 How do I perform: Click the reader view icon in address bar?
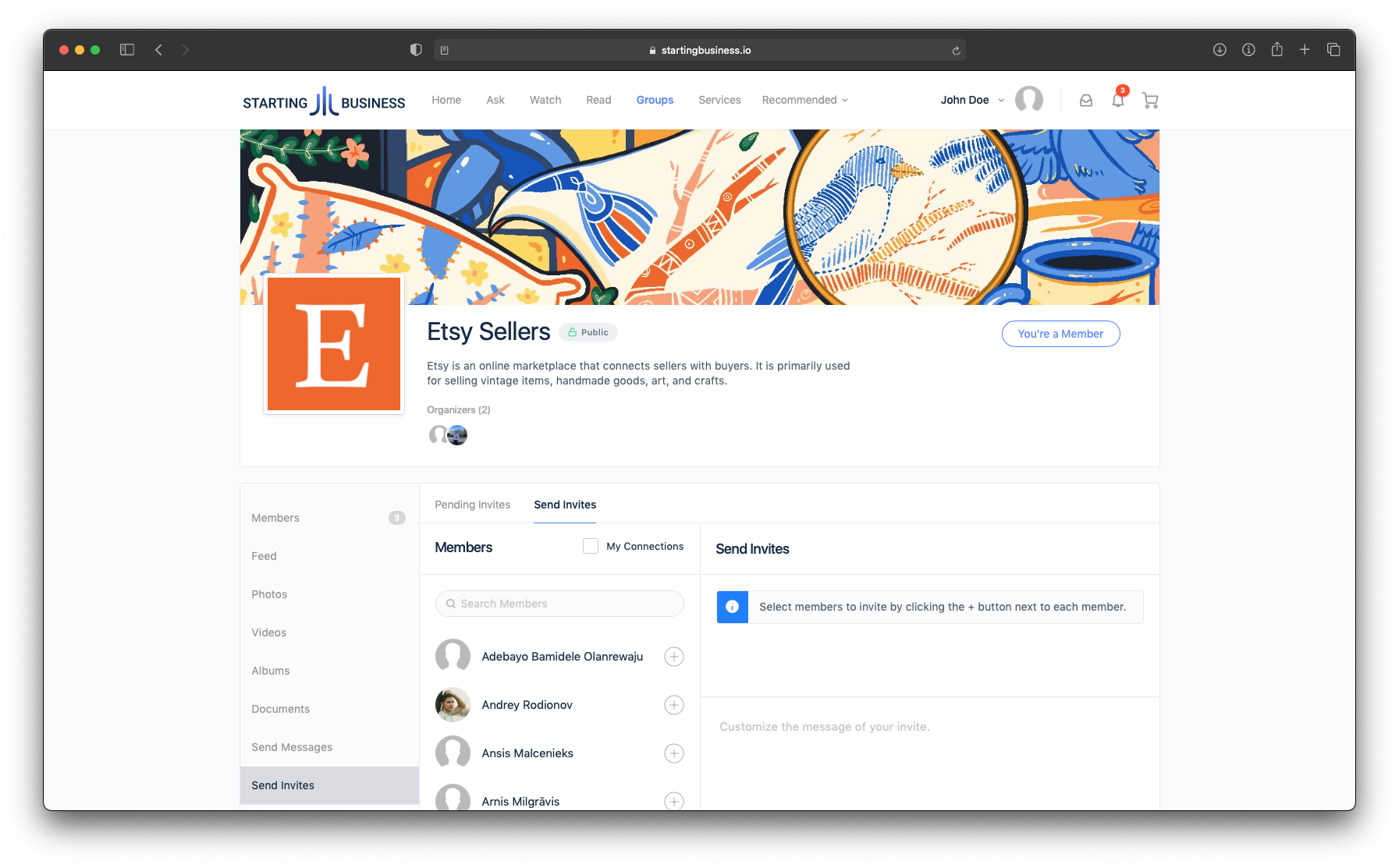coord(445,50)
